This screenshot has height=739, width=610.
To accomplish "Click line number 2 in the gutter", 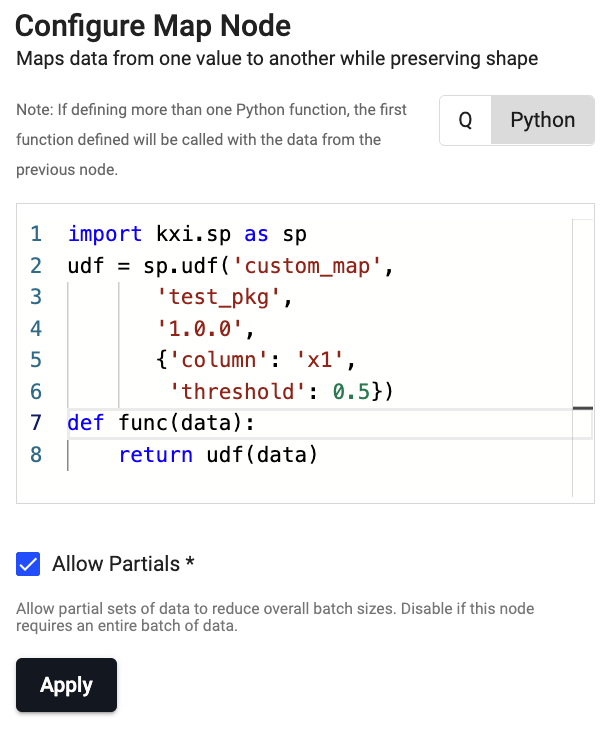I will tap(36, 266).
